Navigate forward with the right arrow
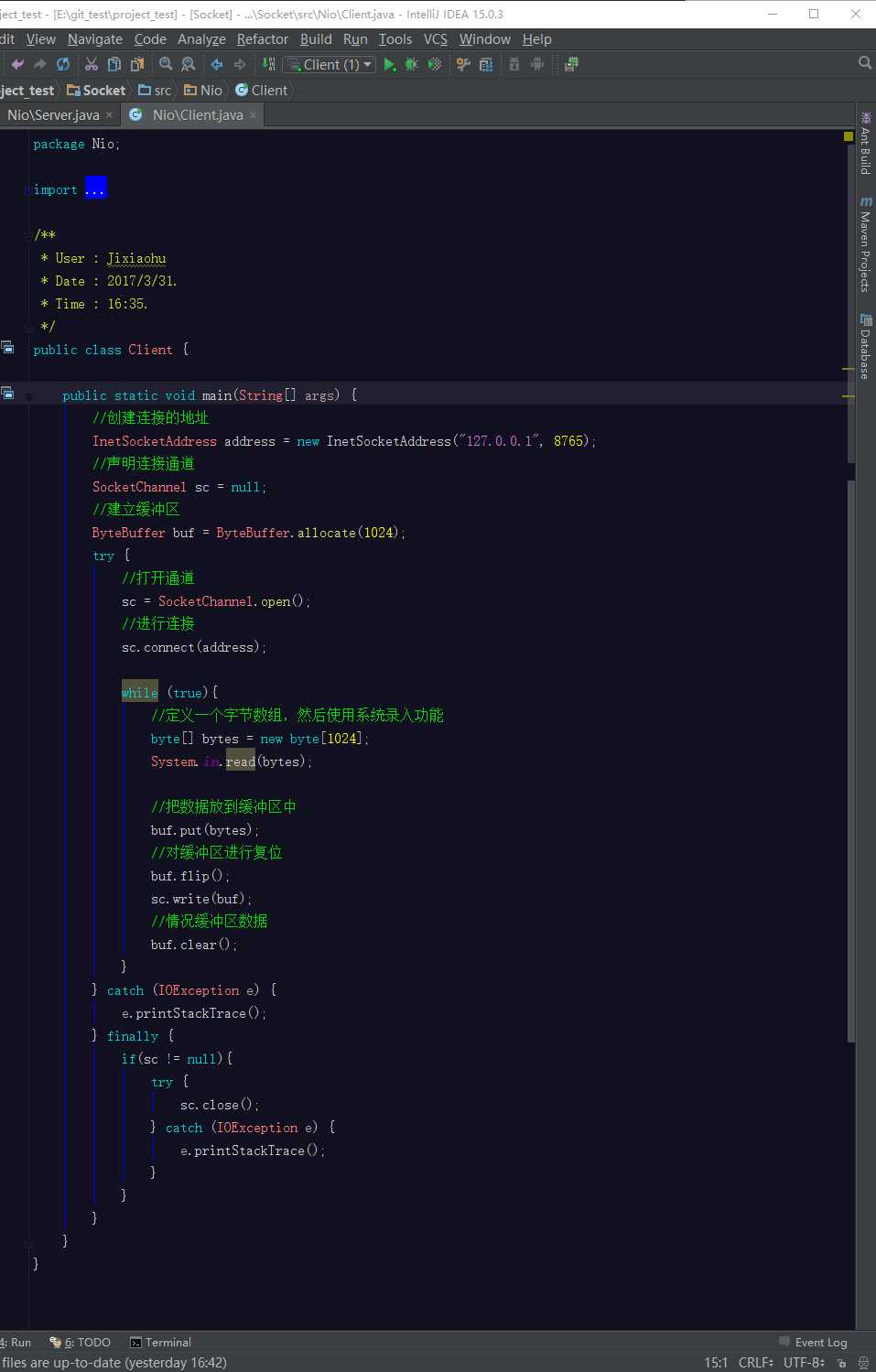The width and height of the screenshot is (876, 1372). pyautogui.click(x=240, y=64)
